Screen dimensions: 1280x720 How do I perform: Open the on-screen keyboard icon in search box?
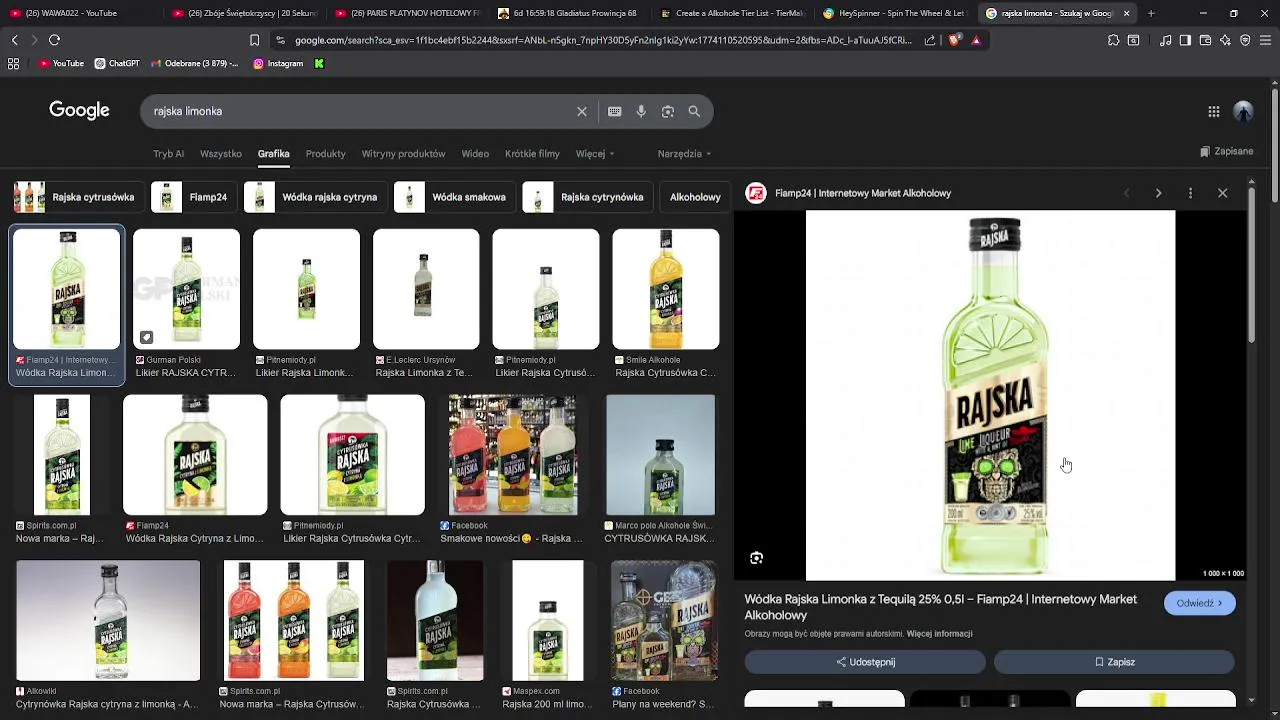[x=614, y=111]
